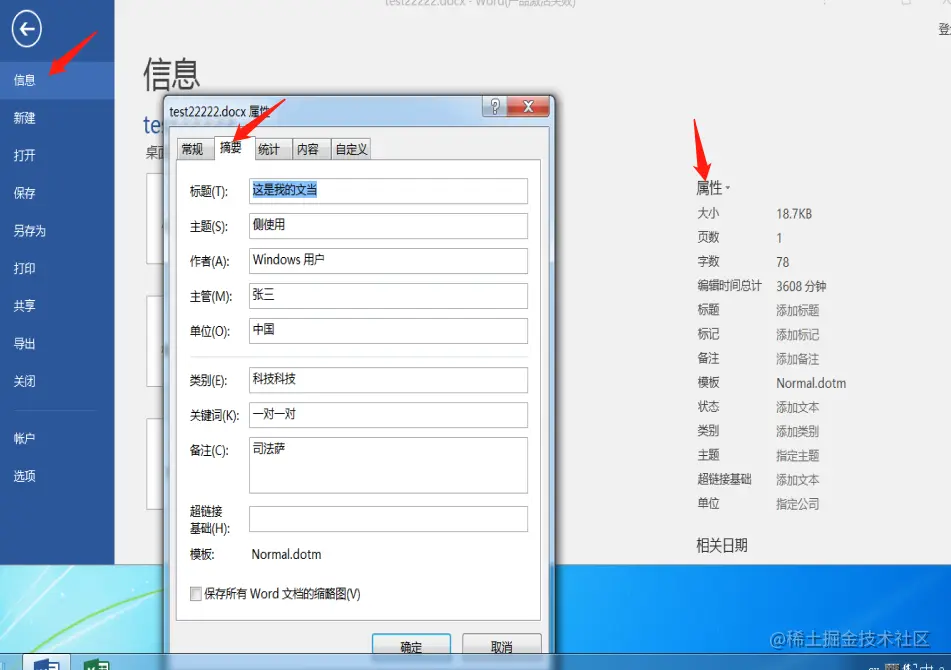Viewport: 951px width, 670px height.
Task: Click 添加标记 in the properties panel
Action: click(798, 335)
